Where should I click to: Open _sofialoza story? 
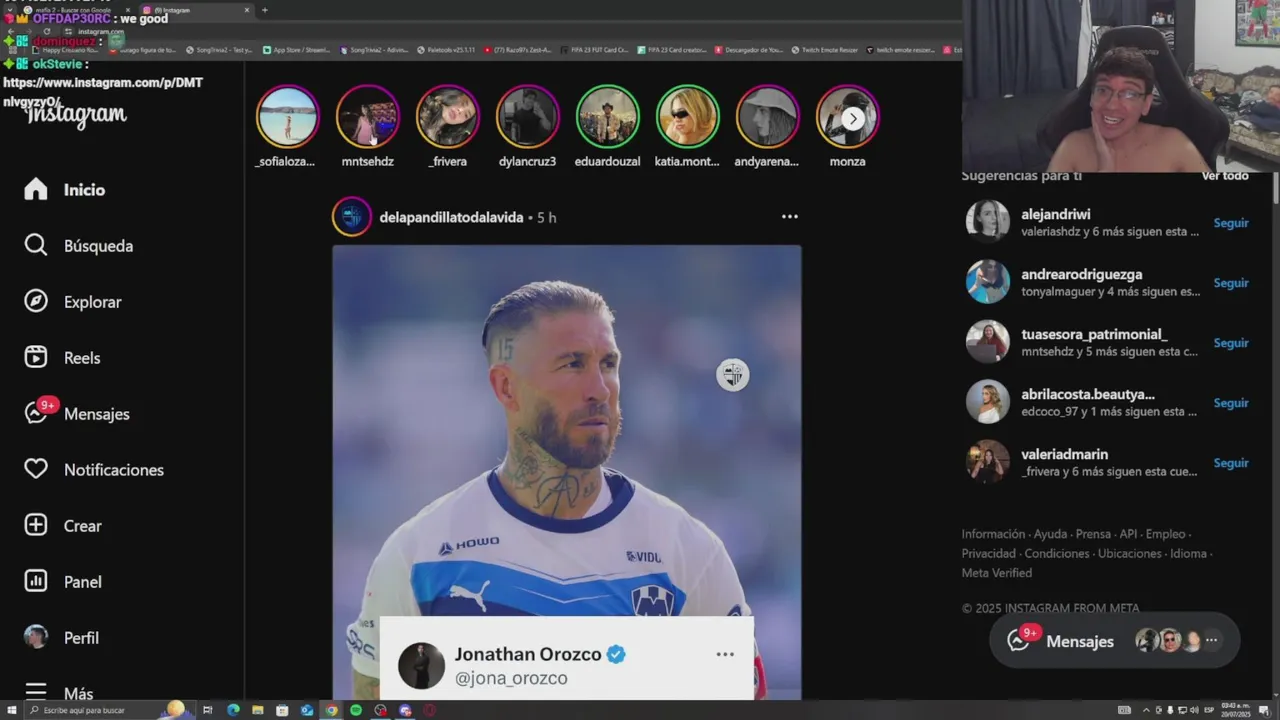(287, 117)
